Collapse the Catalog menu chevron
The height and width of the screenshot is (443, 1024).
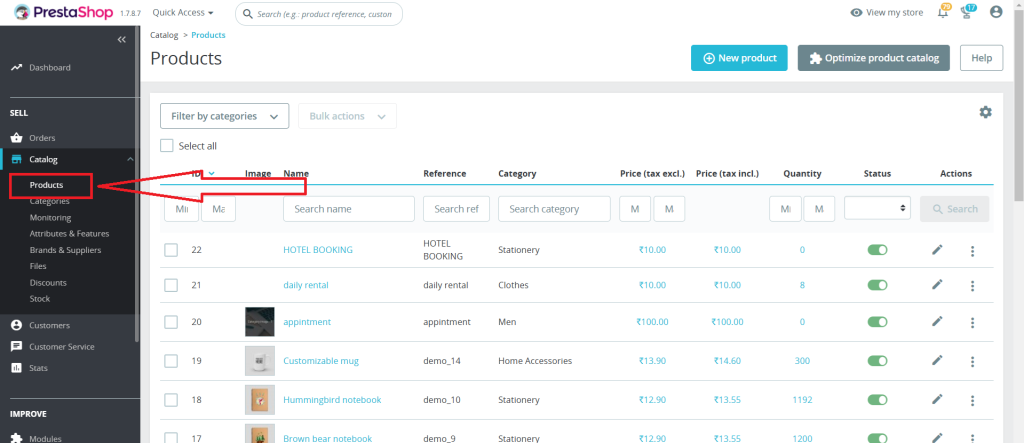coord(130,159)
